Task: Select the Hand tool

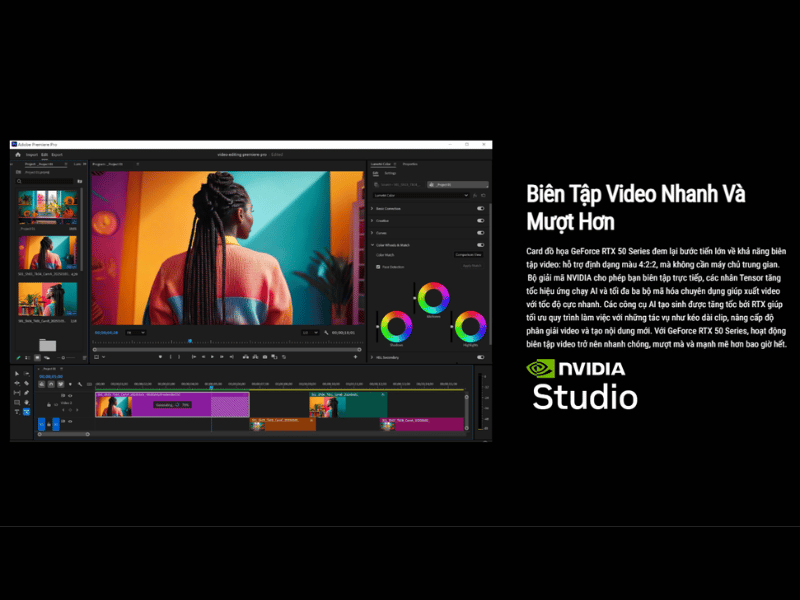Action: (27, 402)
